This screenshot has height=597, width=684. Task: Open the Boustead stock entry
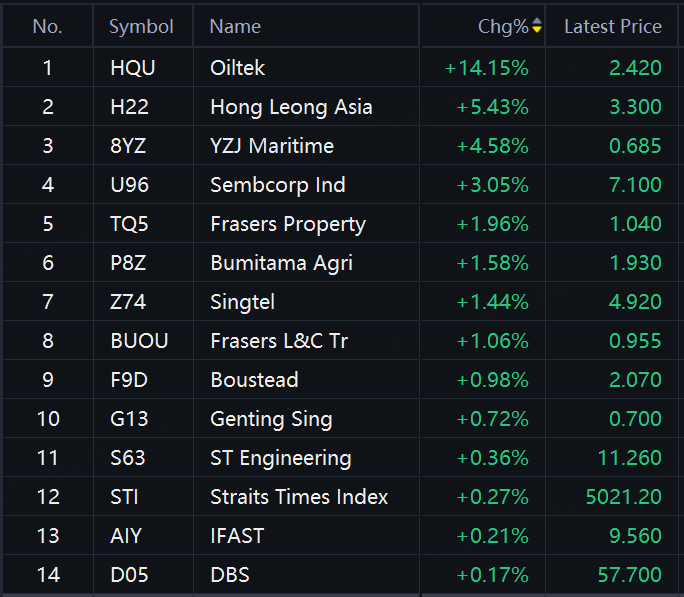[340, 379]
